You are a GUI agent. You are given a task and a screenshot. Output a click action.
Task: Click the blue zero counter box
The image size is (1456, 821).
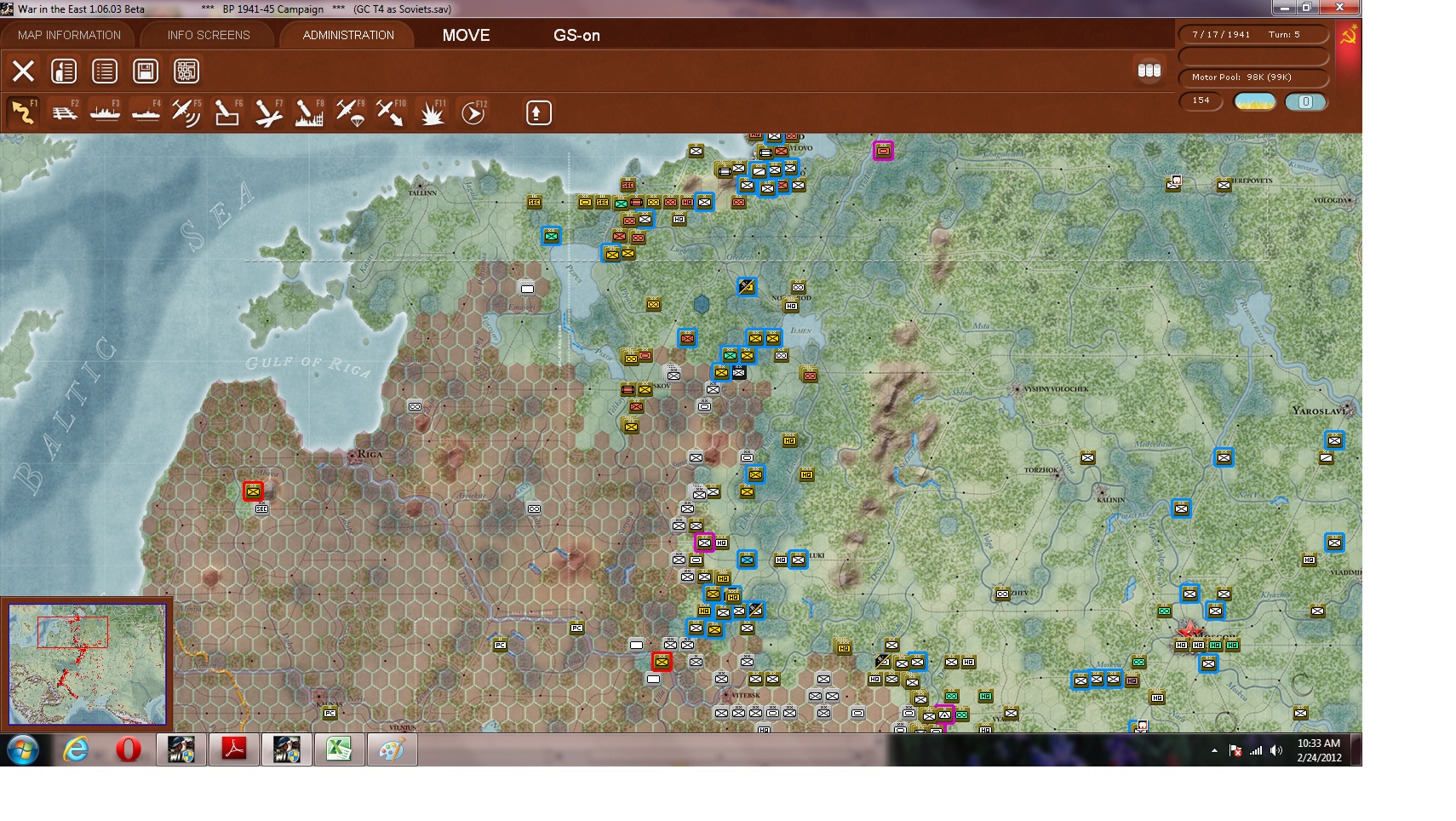pos(1305,101)
